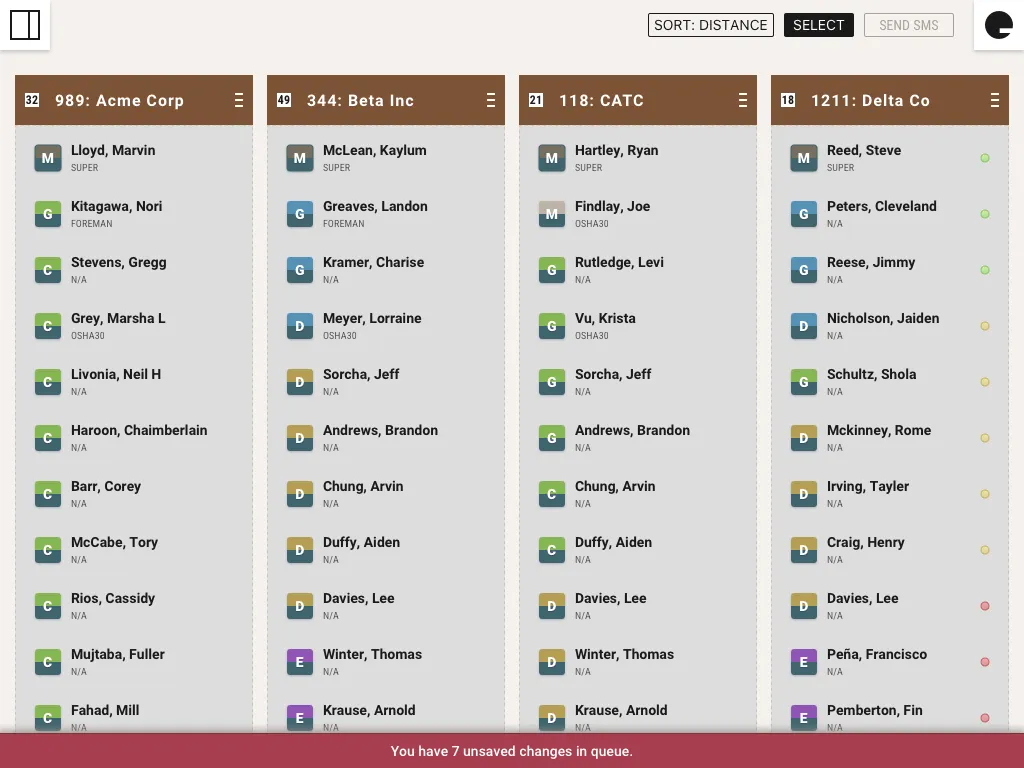This screenshot has height=768, width=1024.
Task: Click green status dot next to Reese, Jimmy
Action: [x=985, y=270]
